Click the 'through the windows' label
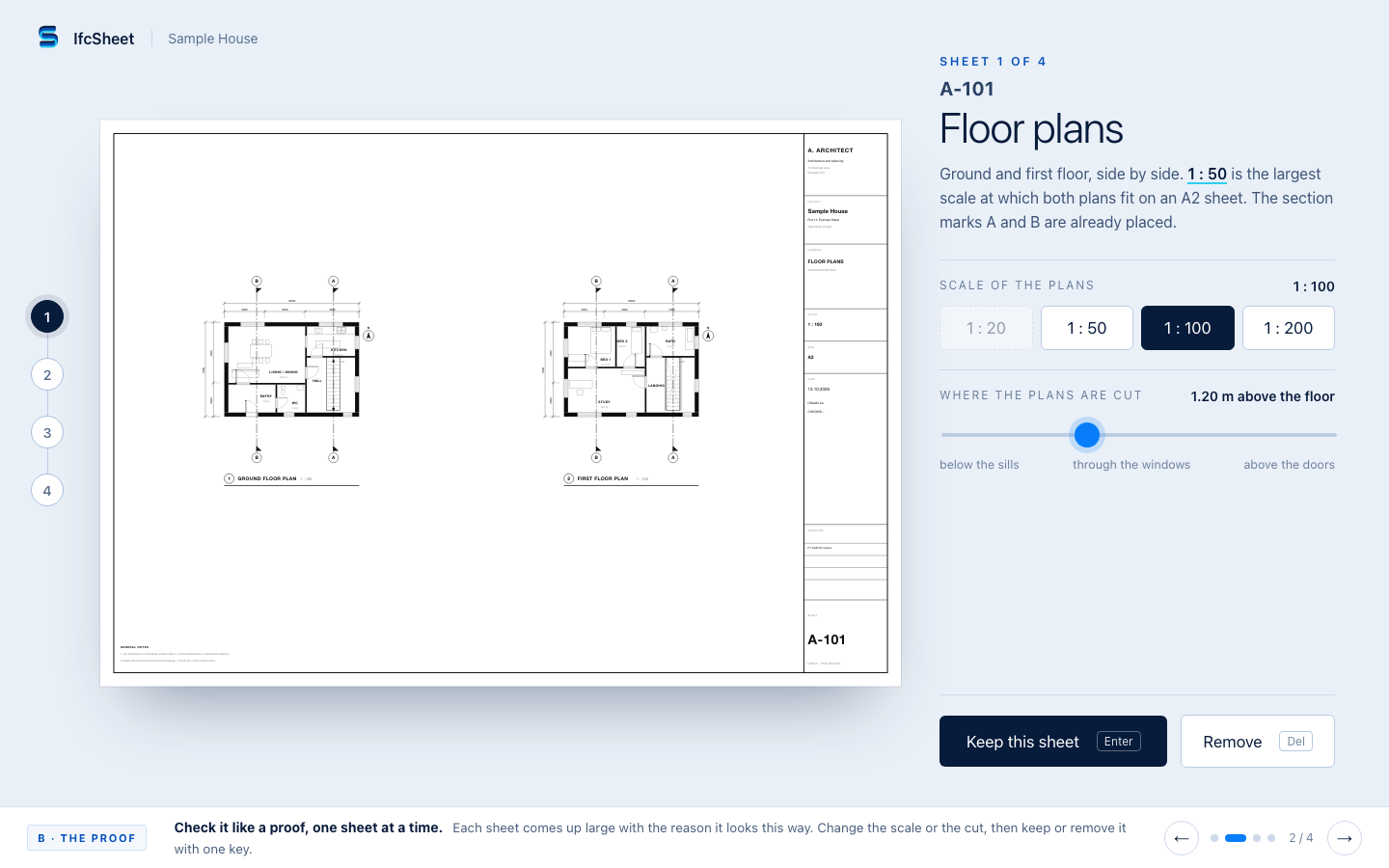 click(1131, 465)
